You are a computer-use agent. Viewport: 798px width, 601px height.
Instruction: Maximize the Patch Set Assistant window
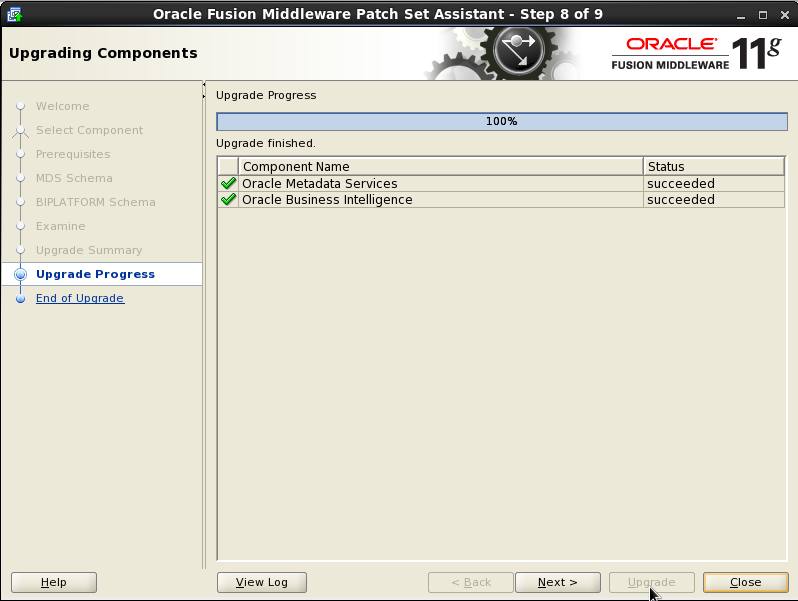pyautogui.click(x=763, y=15)
